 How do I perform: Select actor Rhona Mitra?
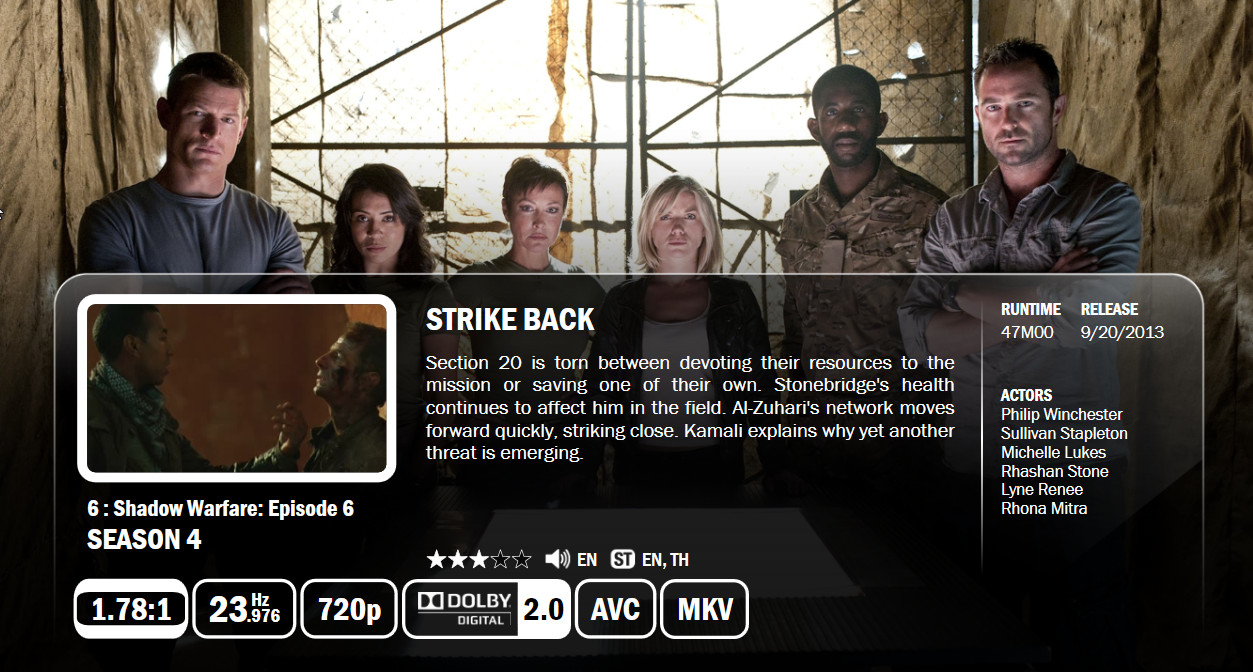click(1044, 508)
